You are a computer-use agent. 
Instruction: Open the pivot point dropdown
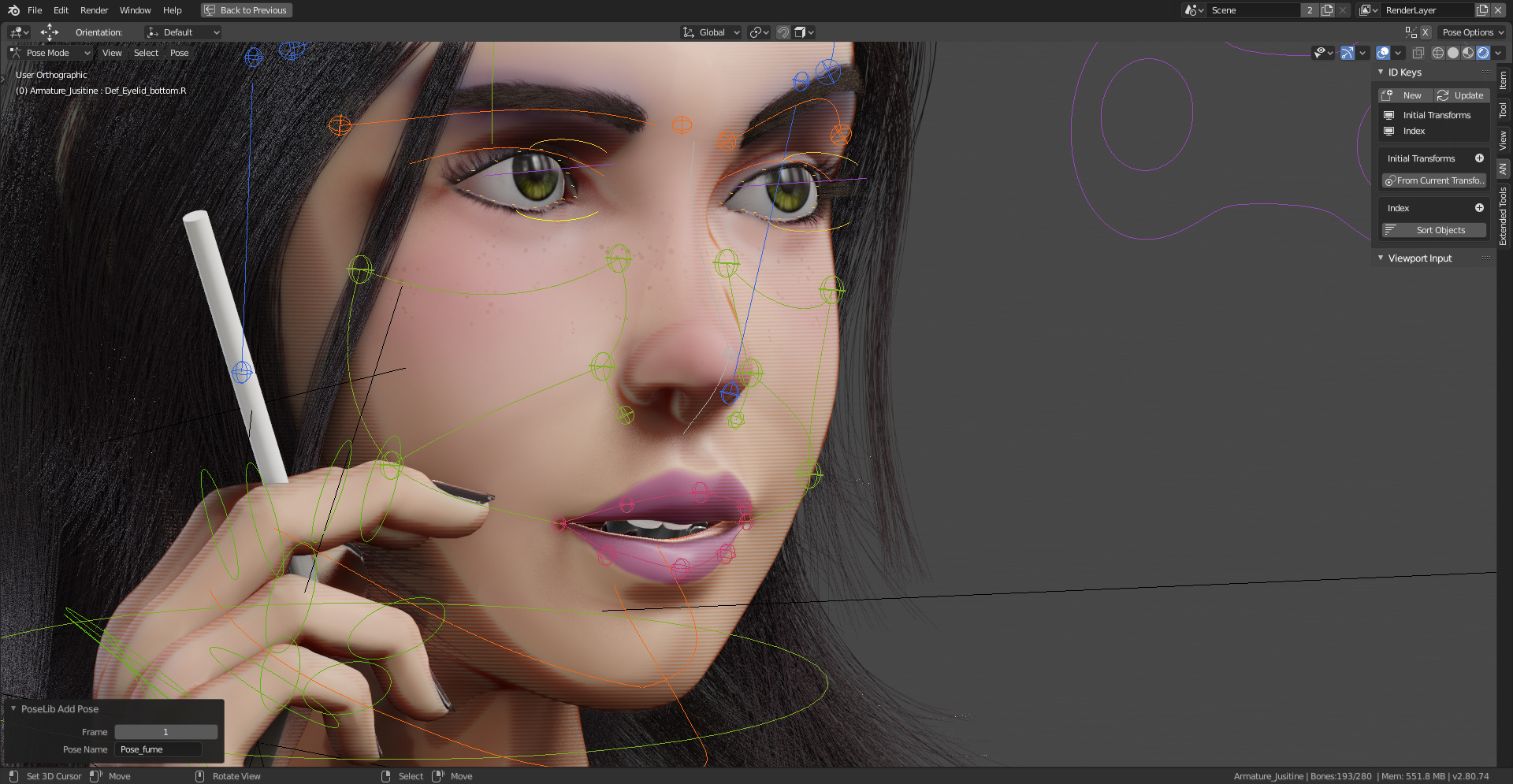pyautogui.click(x=759, y=32)
